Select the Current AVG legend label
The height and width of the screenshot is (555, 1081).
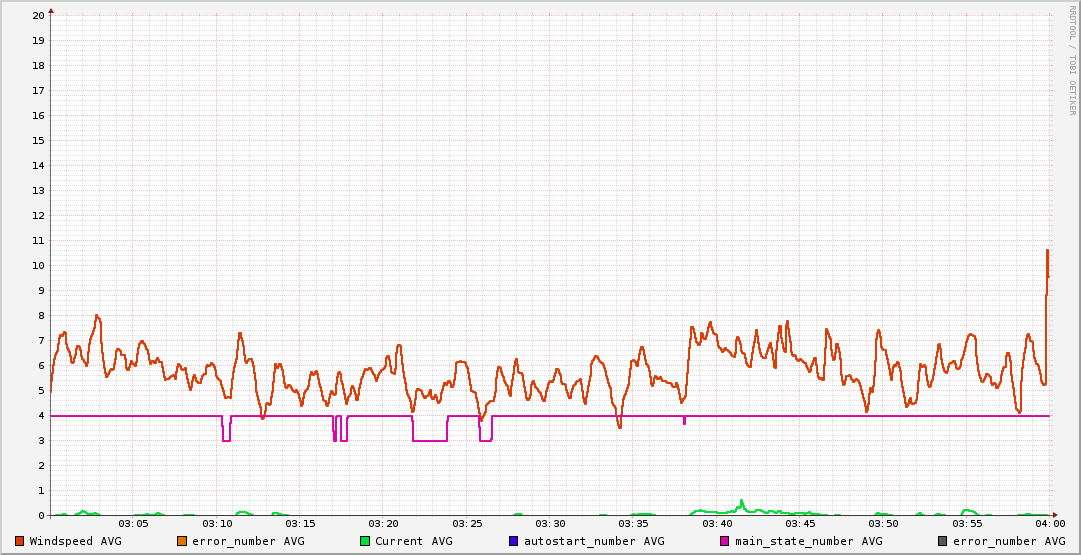(414, 541)
